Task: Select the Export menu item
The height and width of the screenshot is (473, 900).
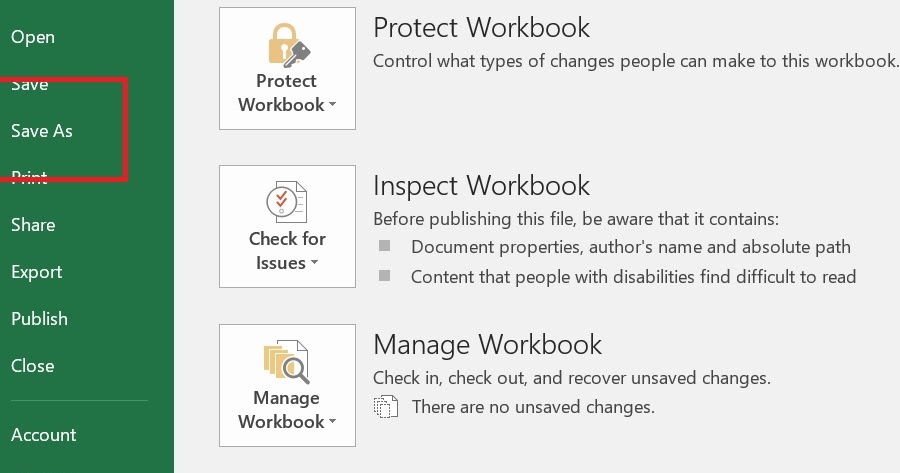Action: pos(36,272)
